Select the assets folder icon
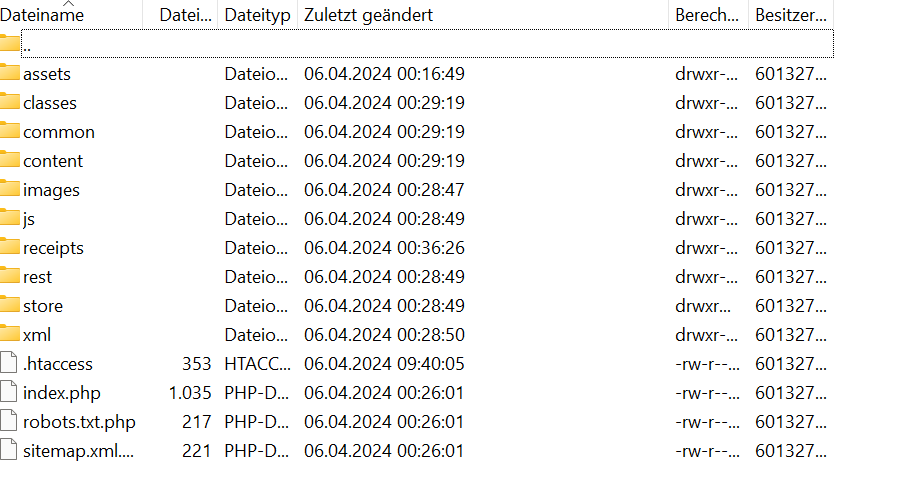This screenshot has height=492, width=900. click(10, 72)
